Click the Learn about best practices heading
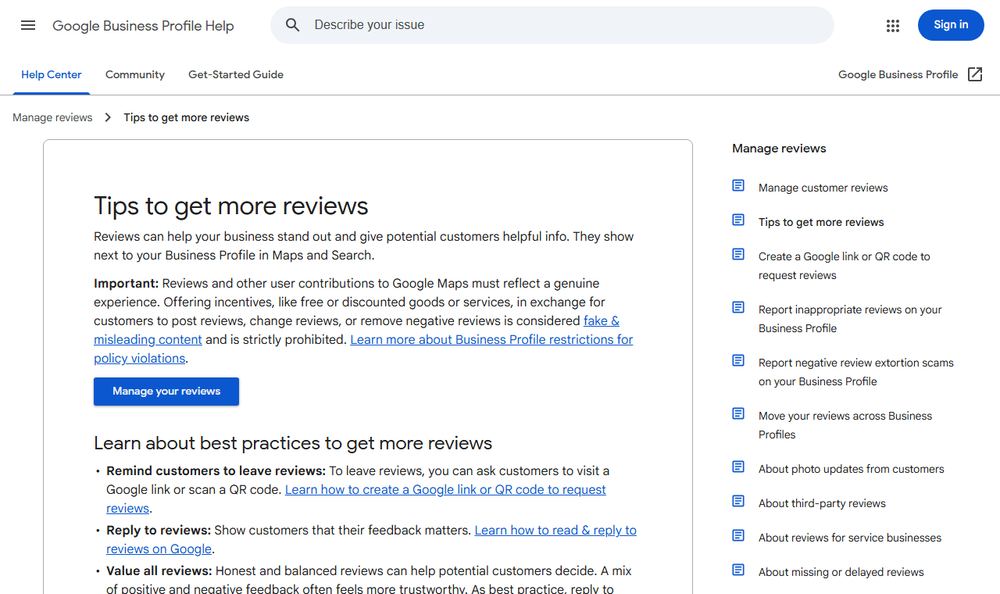 [293, 443]
